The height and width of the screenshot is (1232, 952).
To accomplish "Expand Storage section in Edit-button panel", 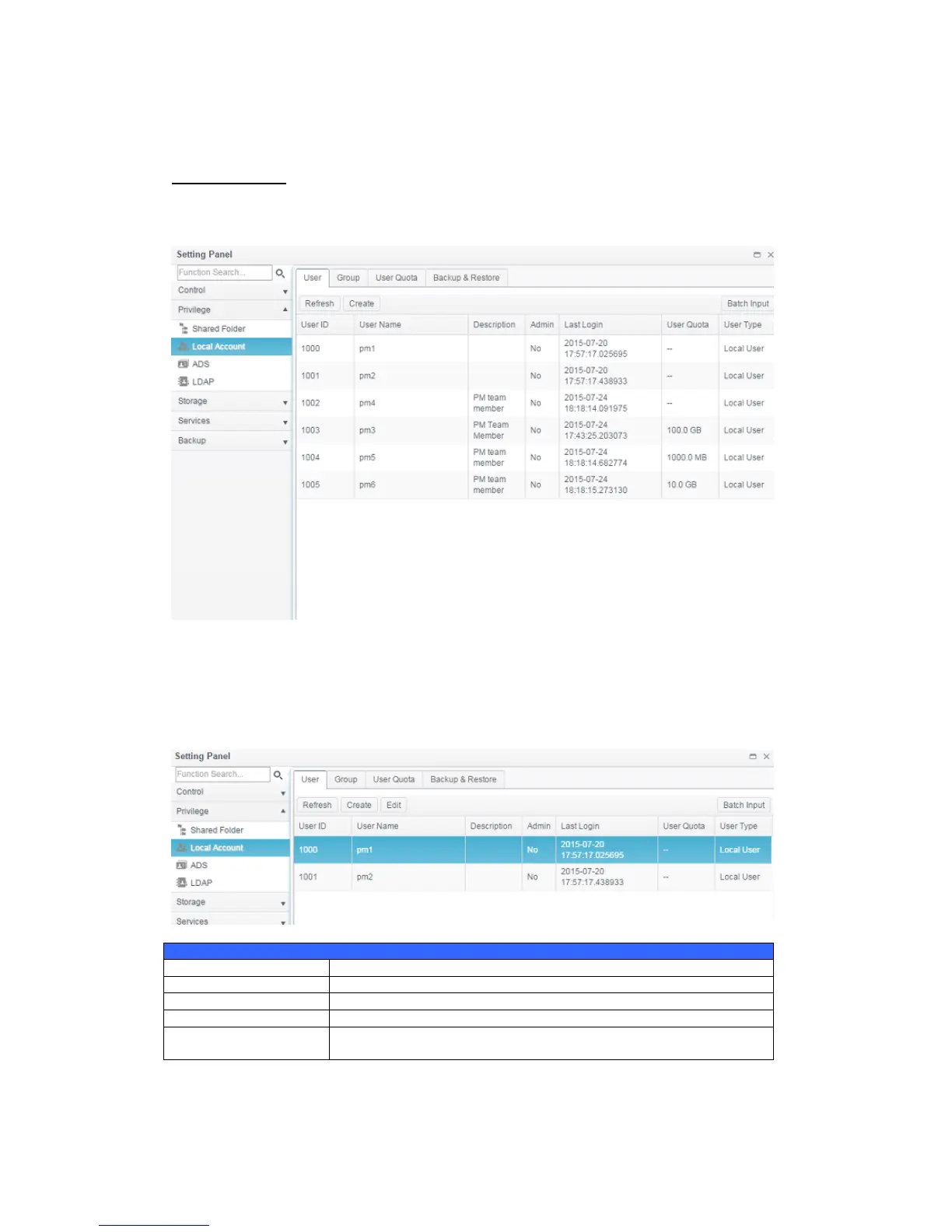I will pyautogui.click(x=283, y=904).
